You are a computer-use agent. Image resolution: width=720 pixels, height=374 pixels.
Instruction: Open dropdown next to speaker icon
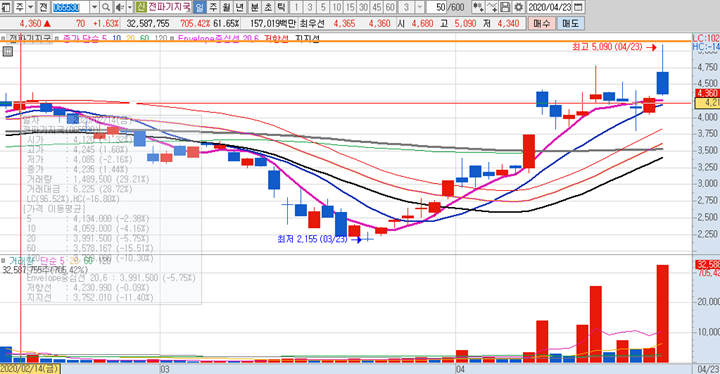[x=129, y=7]
